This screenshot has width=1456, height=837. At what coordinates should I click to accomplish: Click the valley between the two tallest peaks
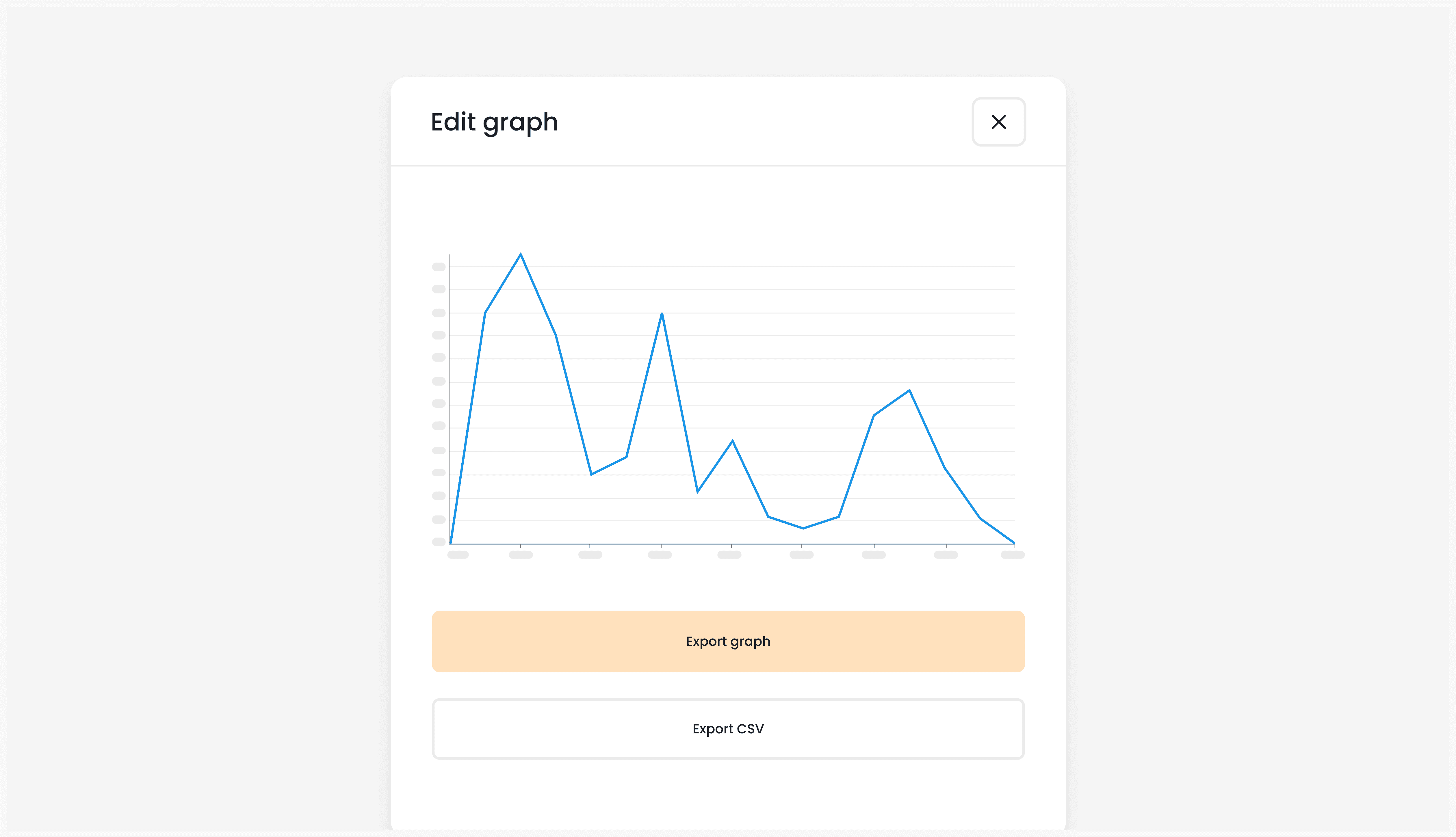coord(591,474)
